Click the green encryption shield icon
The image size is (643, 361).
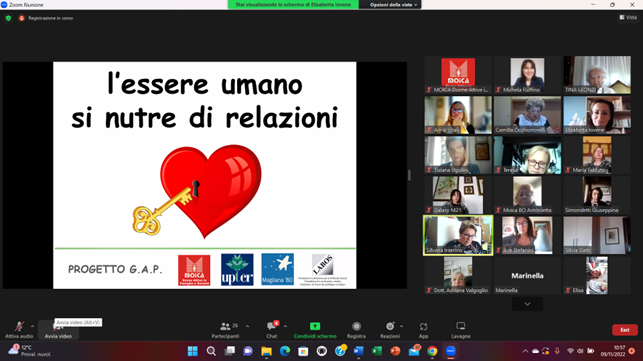(8, 18)
